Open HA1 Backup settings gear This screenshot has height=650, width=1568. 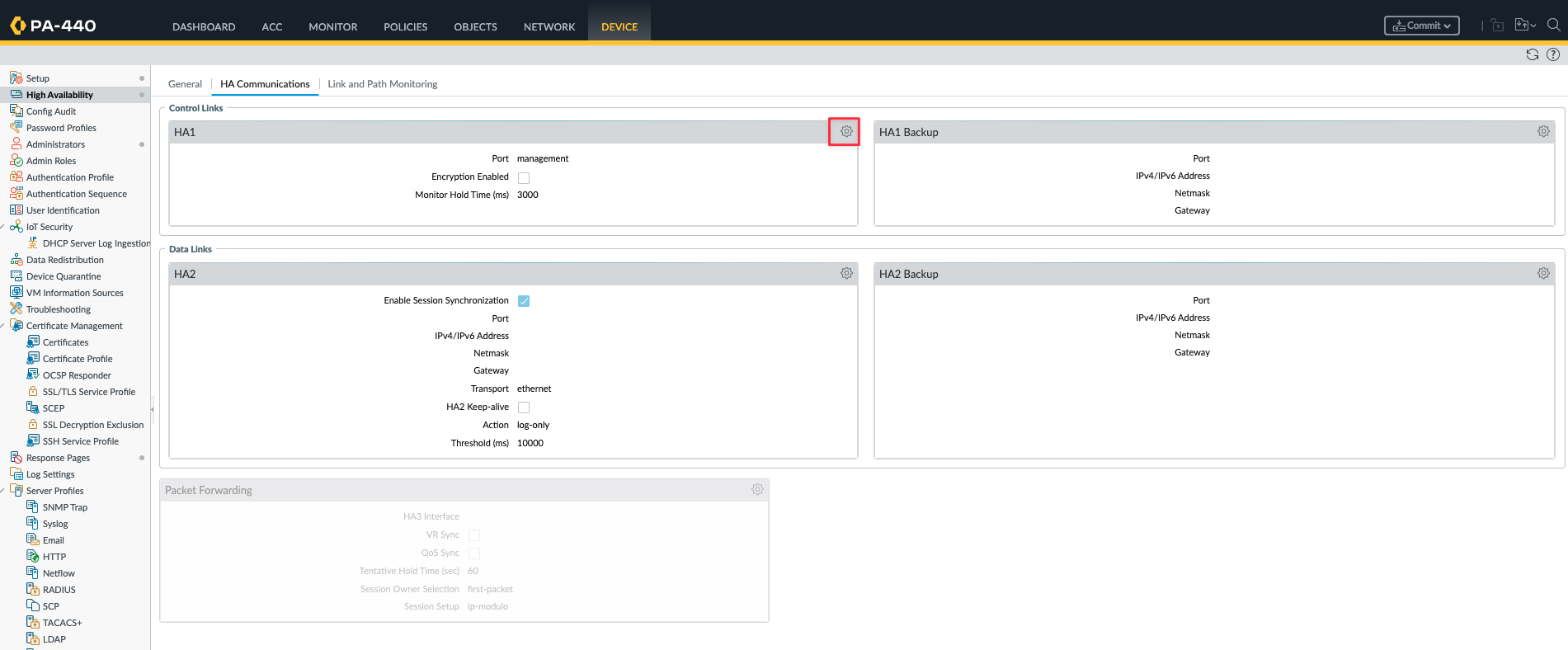point(1543,131)
